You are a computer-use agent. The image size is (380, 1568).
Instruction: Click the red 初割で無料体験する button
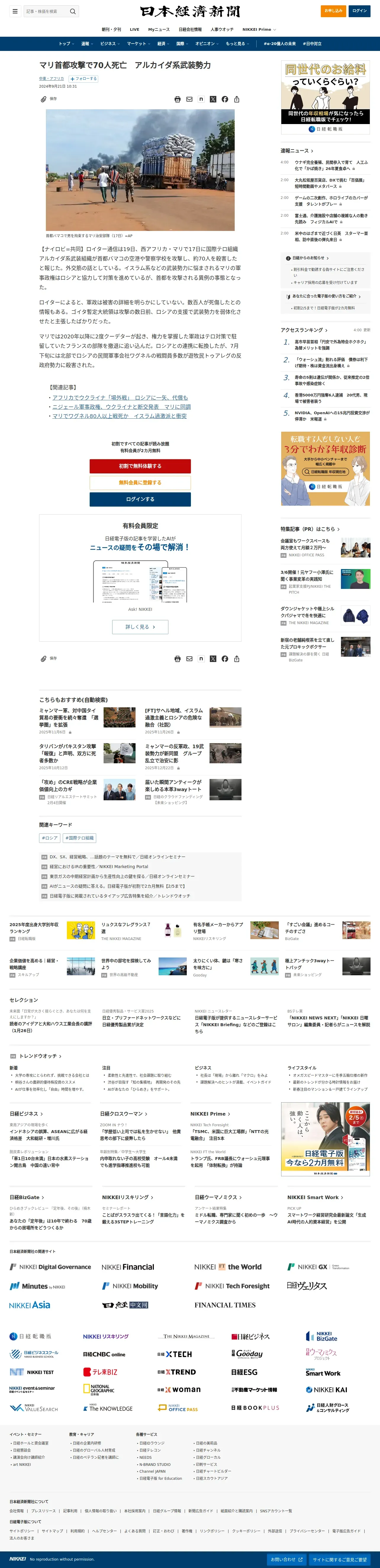tap(140, 466)
